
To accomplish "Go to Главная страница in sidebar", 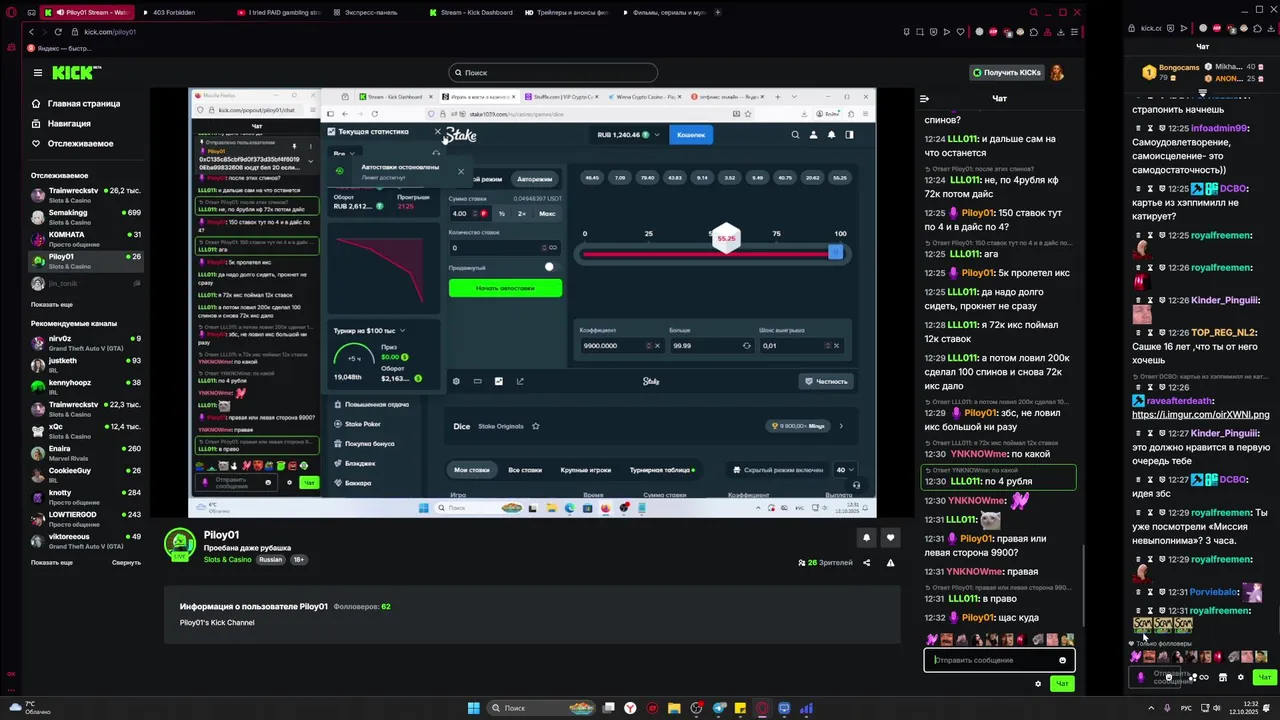I will click(x=76, y=103).
